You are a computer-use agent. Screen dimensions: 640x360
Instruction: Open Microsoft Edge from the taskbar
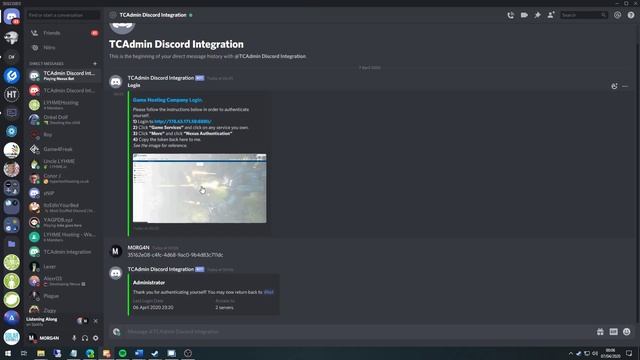90,353
